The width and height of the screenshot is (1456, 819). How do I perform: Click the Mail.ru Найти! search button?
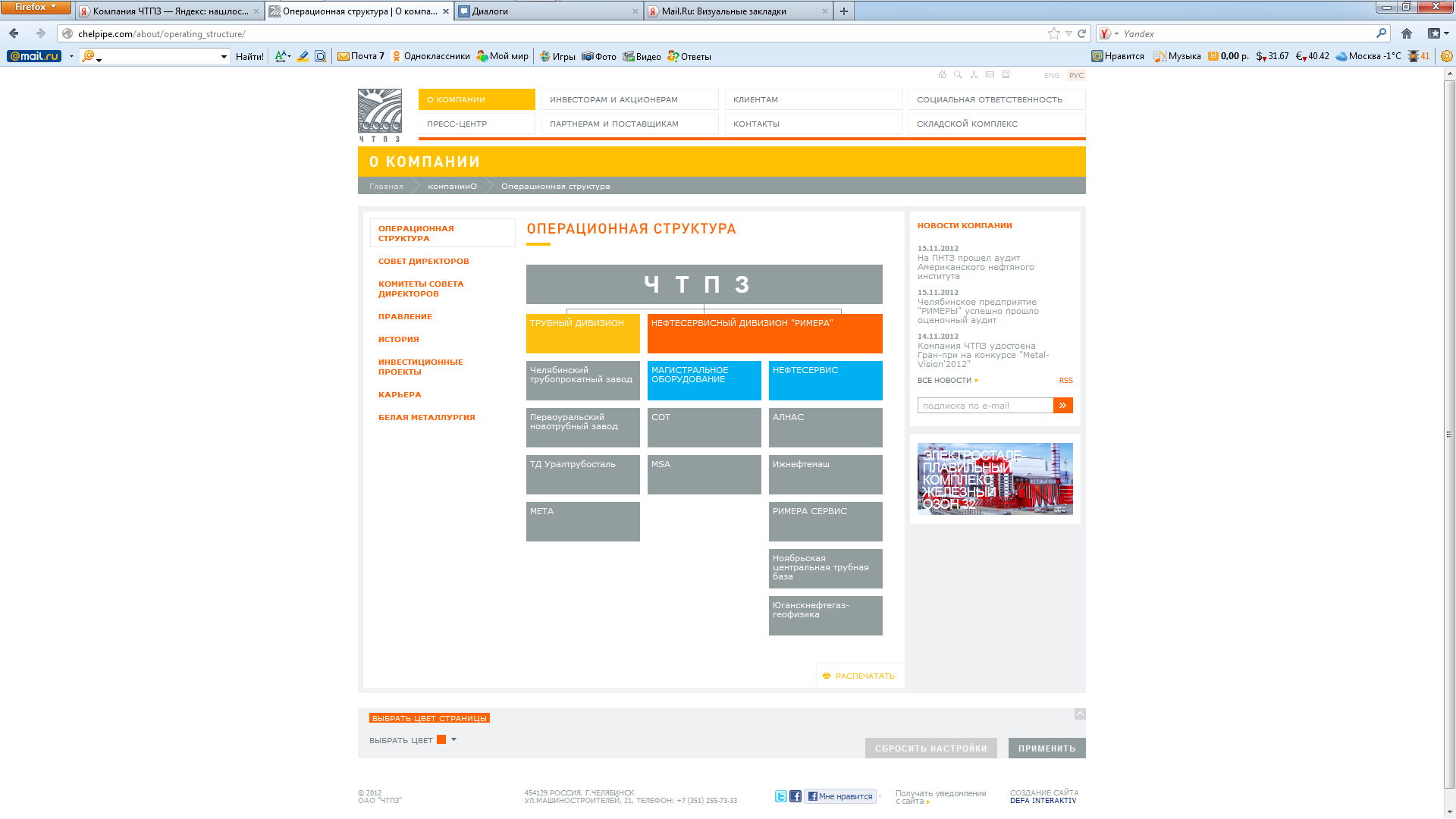[249, 56]
